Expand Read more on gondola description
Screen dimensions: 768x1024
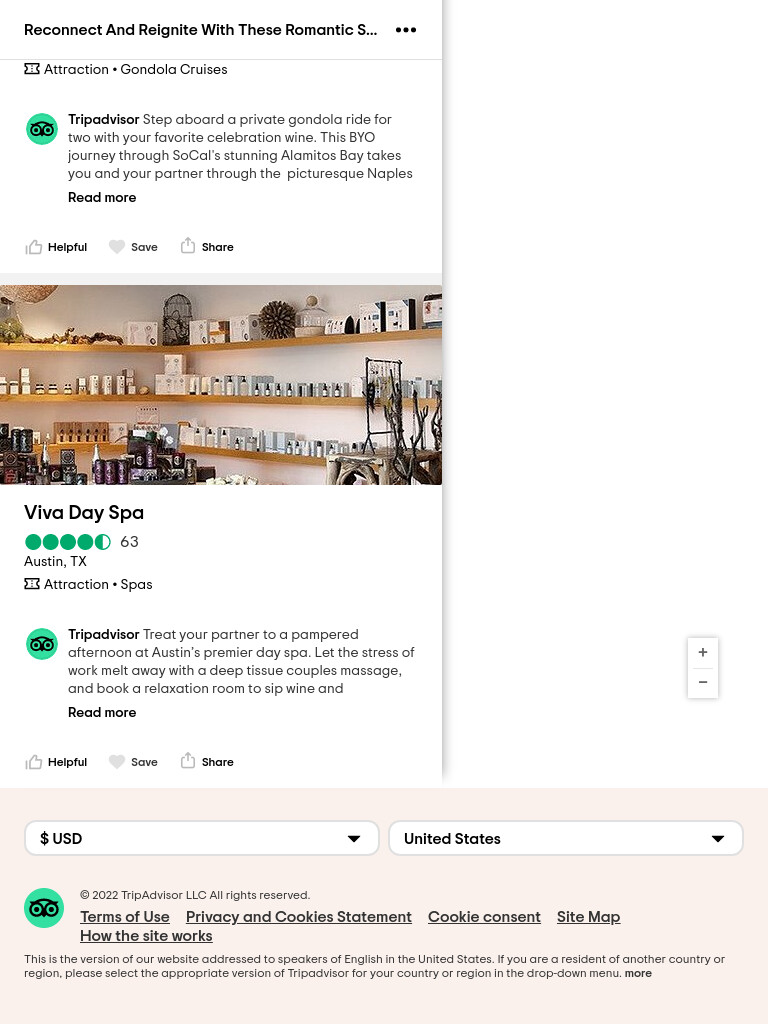(x=102, y=197)
